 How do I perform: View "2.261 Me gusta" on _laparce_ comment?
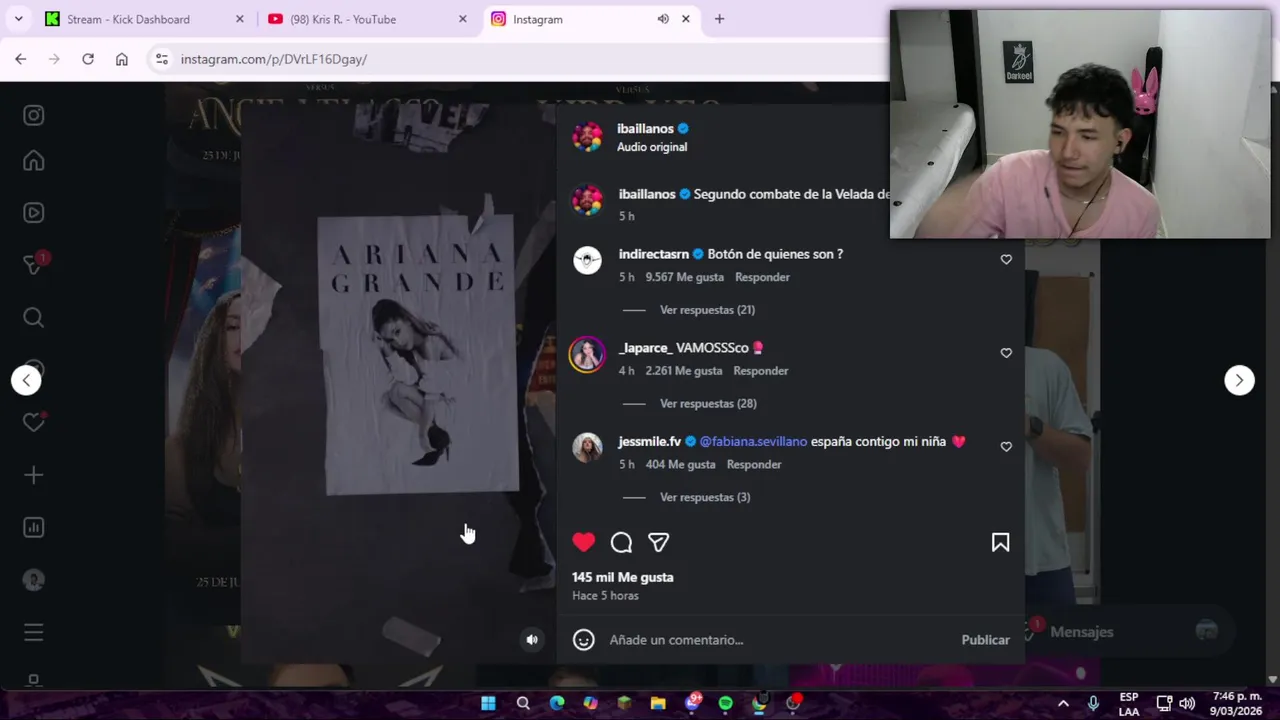click(x=684, y=371)
